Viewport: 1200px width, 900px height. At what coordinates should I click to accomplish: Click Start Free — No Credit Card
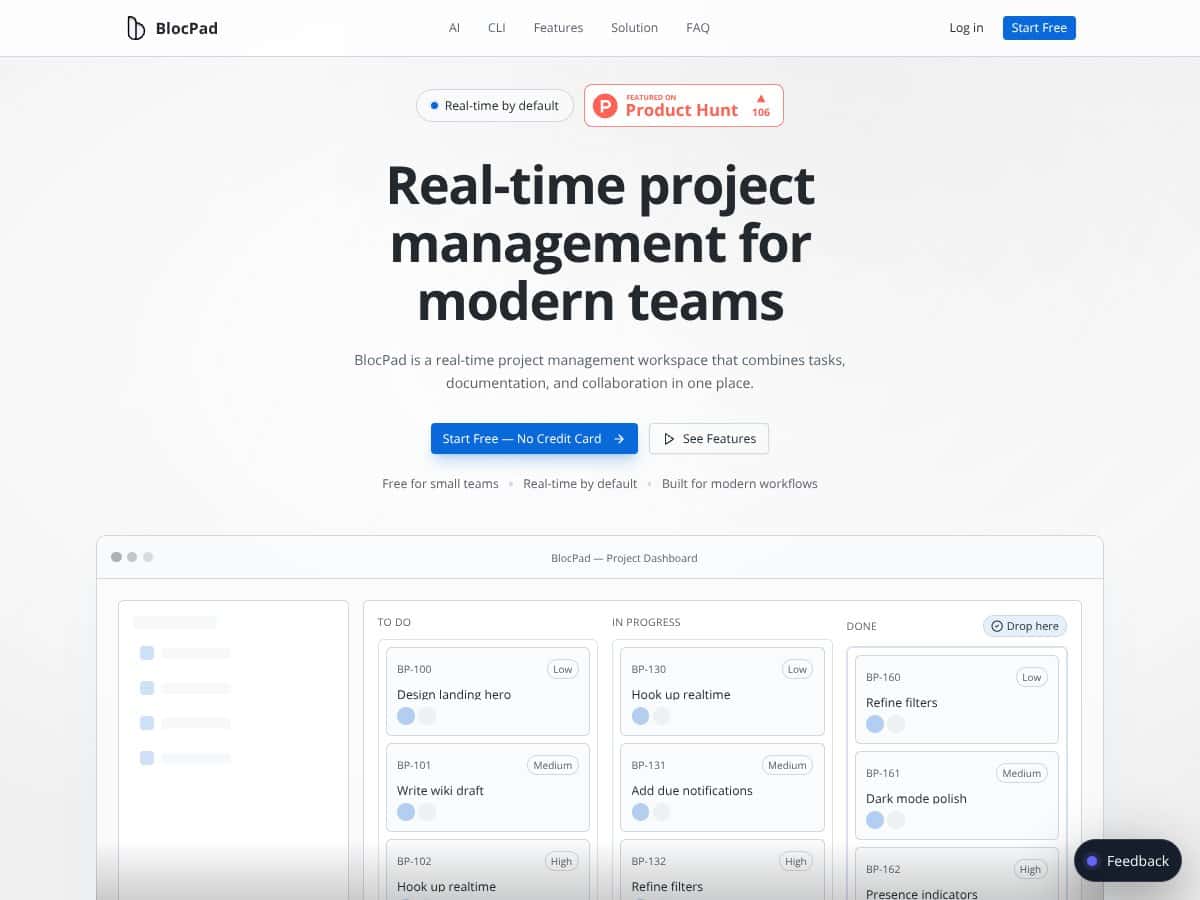pos(534,439)
